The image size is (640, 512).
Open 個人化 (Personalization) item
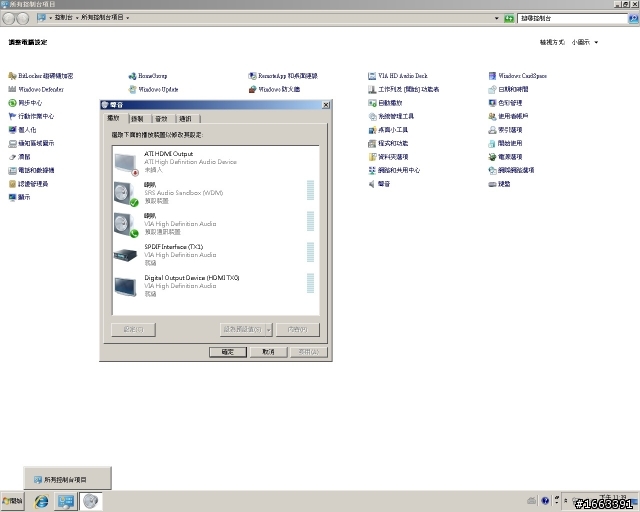(22, 130)
